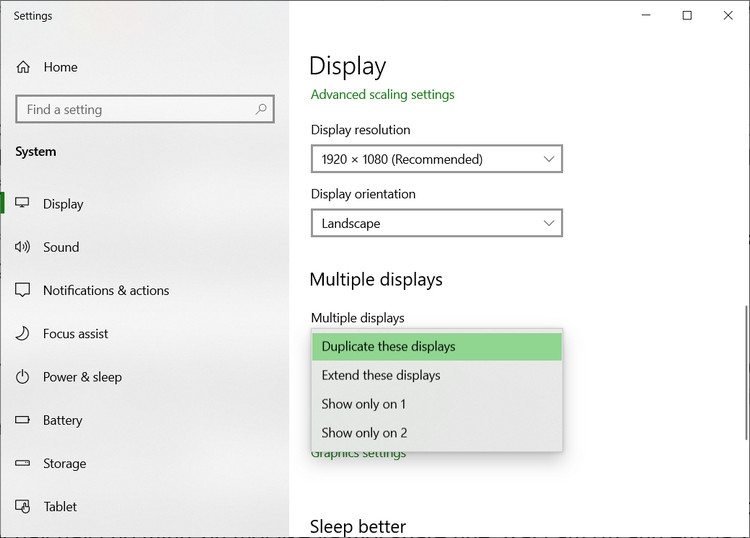Click the Sound speaker icon
The height and width of the screenshot is (538, 750).
point(22,247)
